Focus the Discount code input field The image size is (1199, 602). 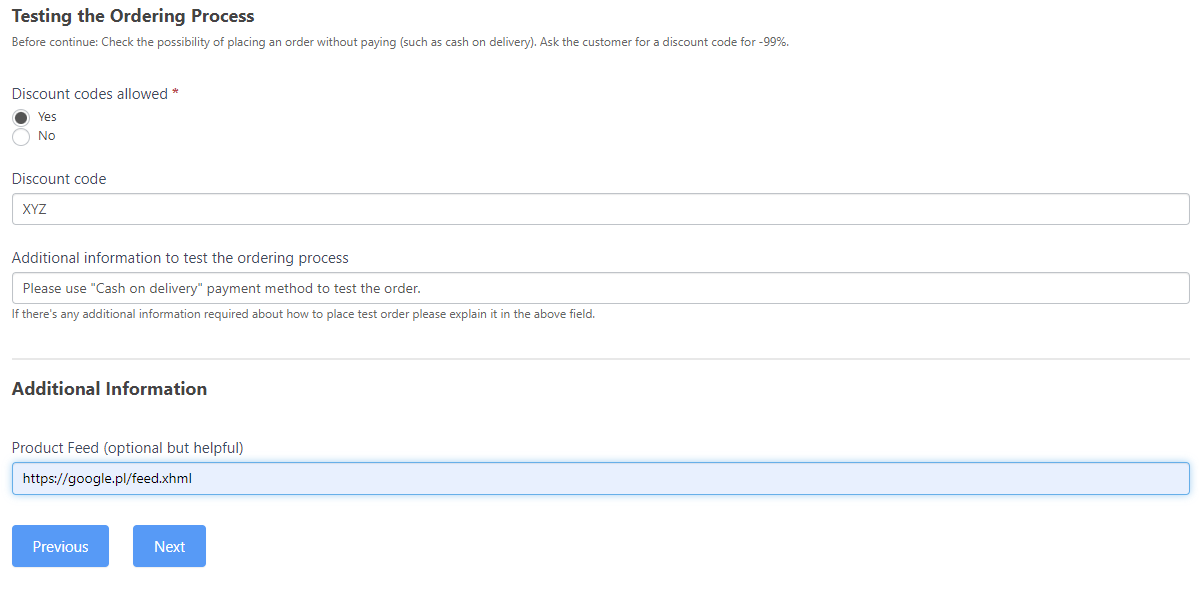coord(600,209)
